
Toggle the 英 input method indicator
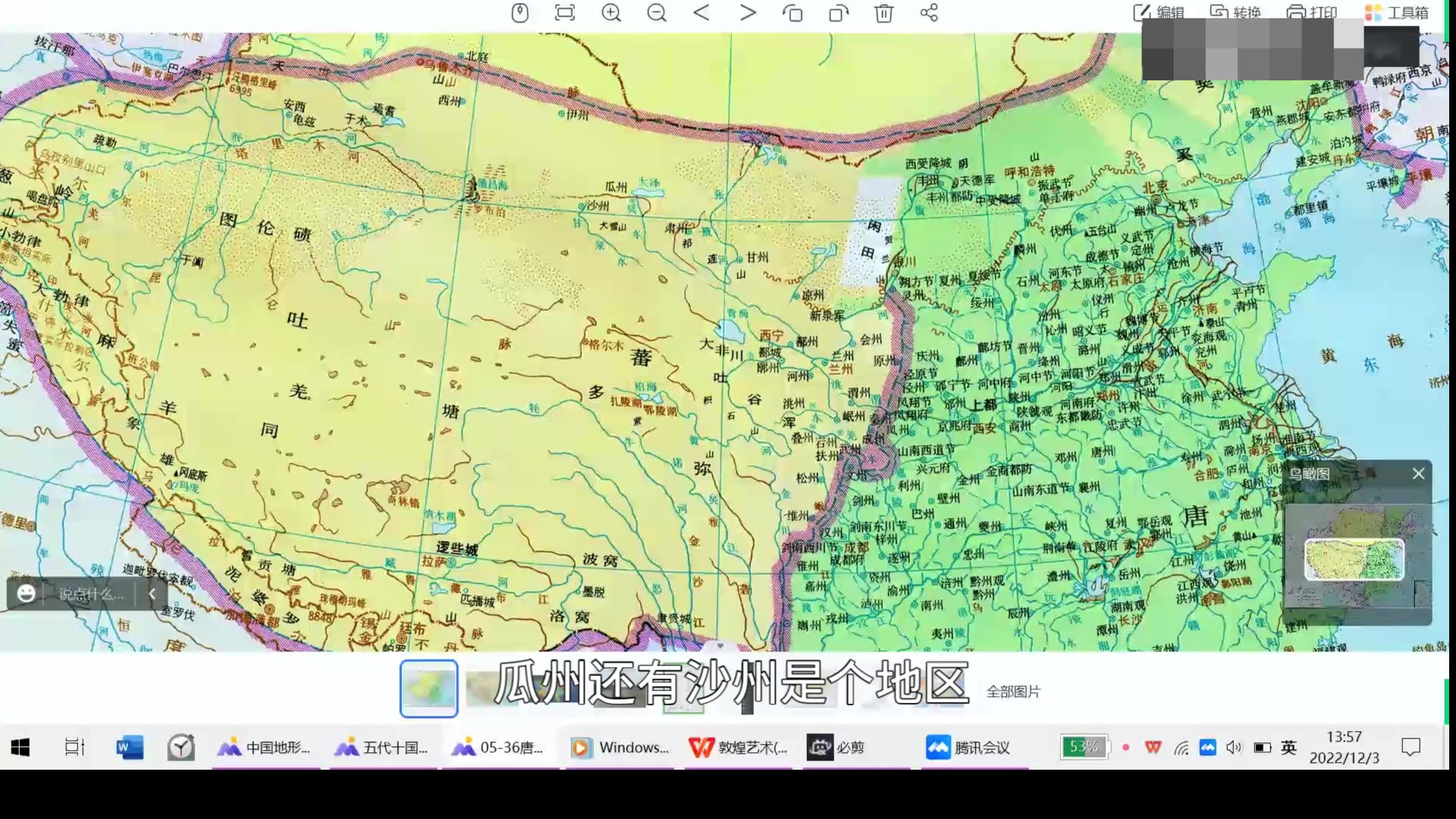[1288, 748]
